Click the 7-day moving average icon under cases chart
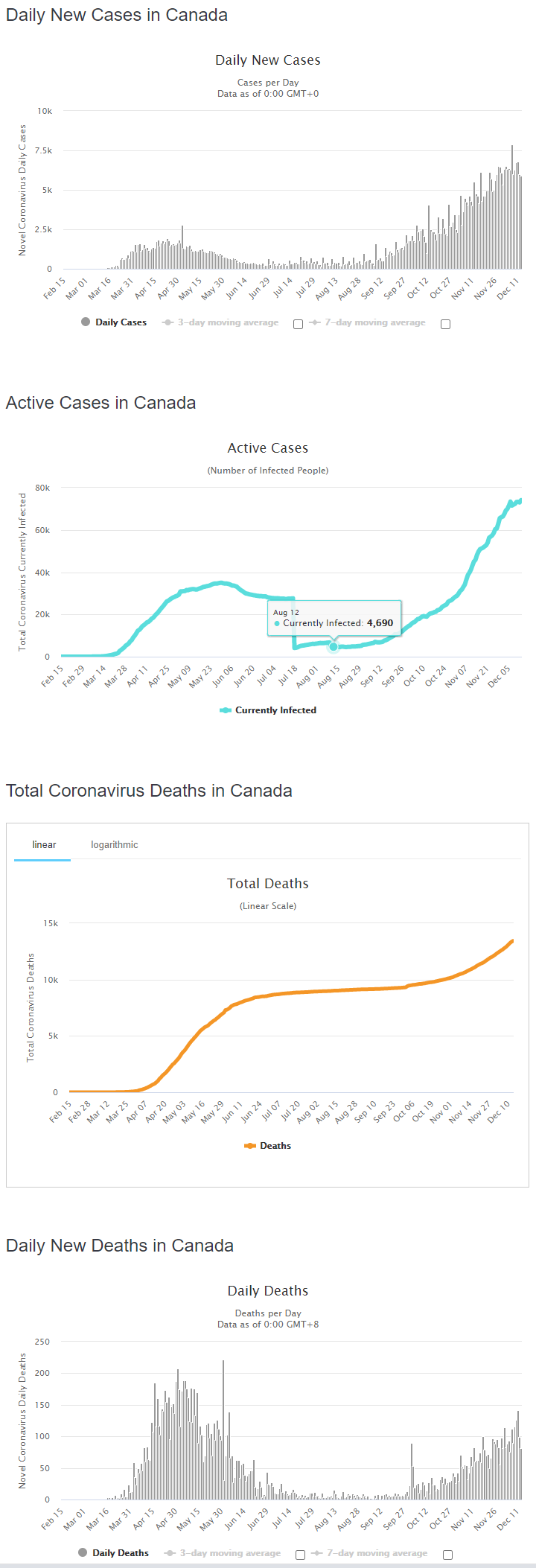Screen dimensions: 536x1568 [315, 322]
